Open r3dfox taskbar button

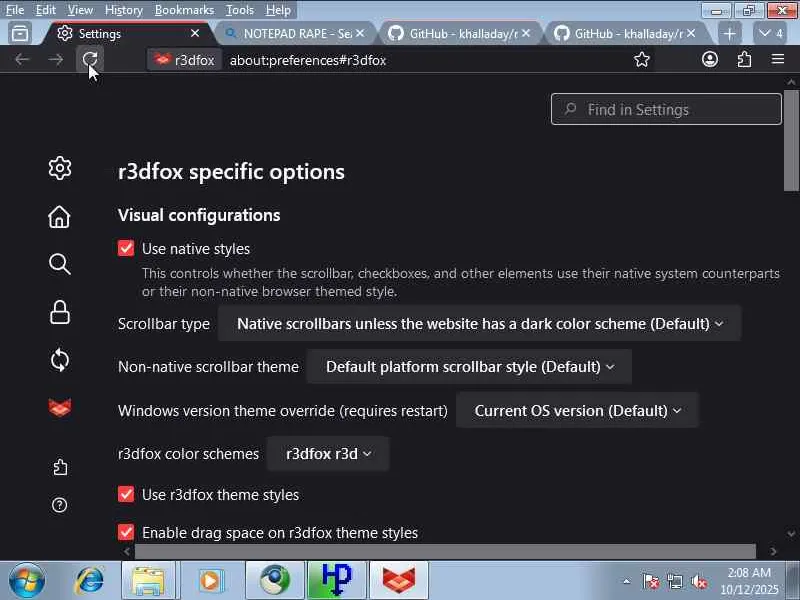click(398, 581)
